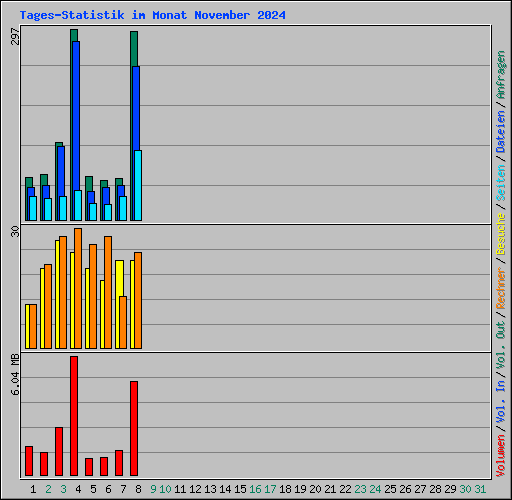Click green day label "17"

(x=270, y=489)
